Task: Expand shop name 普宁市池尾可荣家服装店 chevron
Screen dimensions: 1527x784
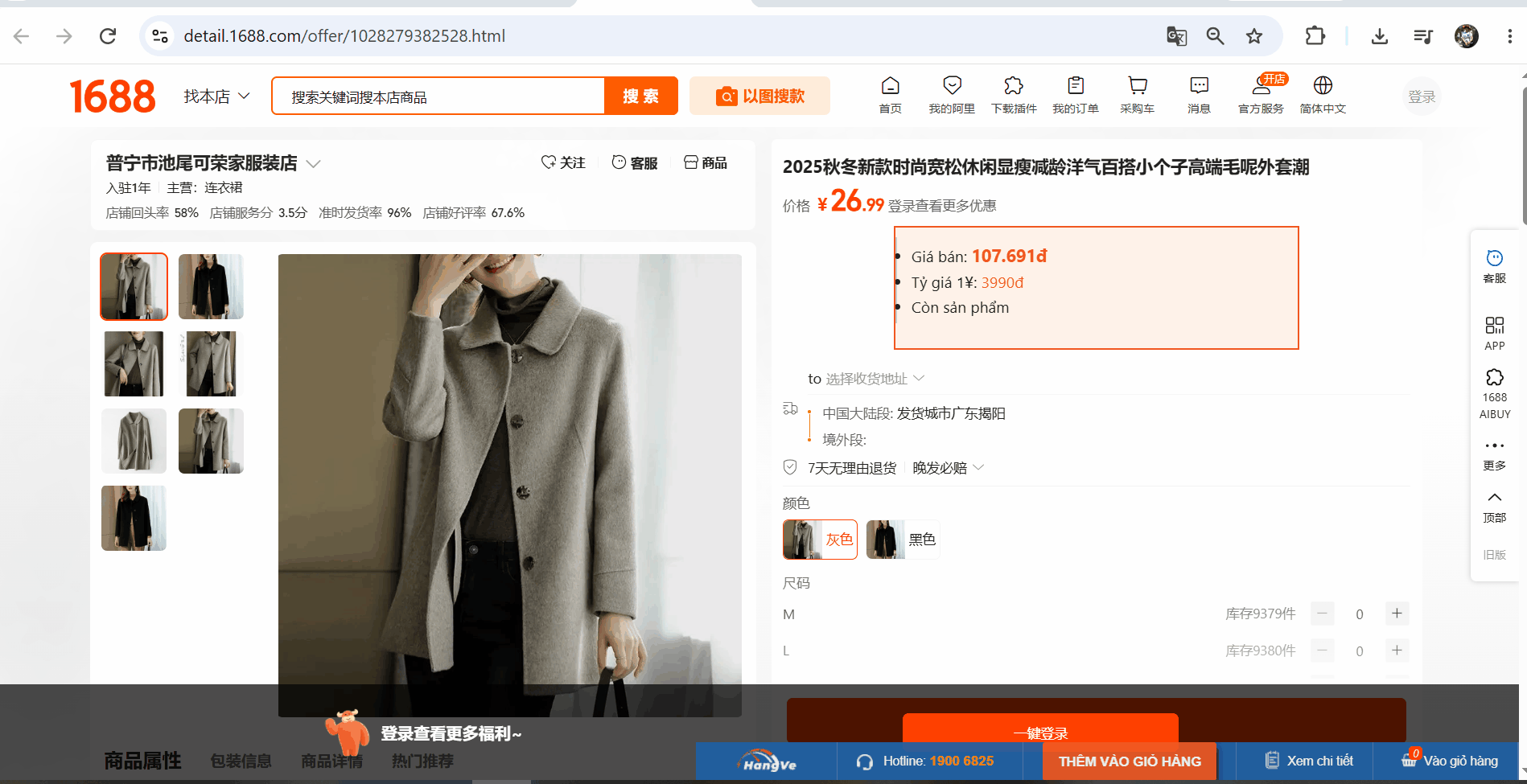Action: point(314,164)
